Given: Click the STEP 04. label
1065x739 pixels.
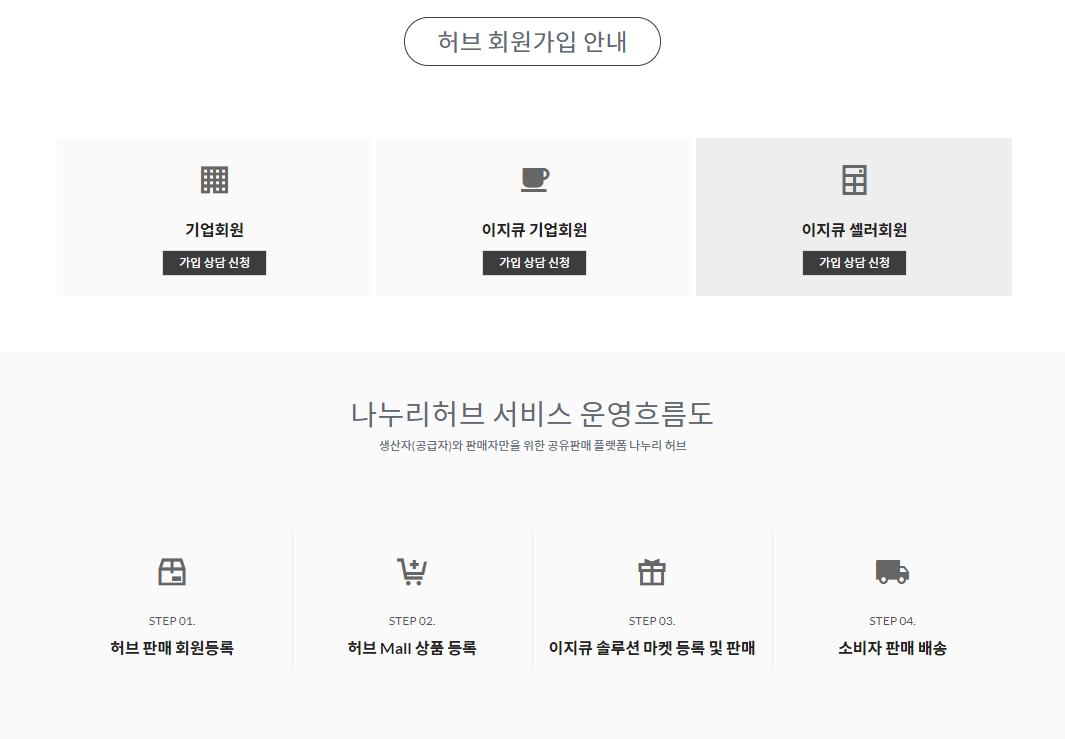Looking at the screenshot, I should click(x=892, y=621).
